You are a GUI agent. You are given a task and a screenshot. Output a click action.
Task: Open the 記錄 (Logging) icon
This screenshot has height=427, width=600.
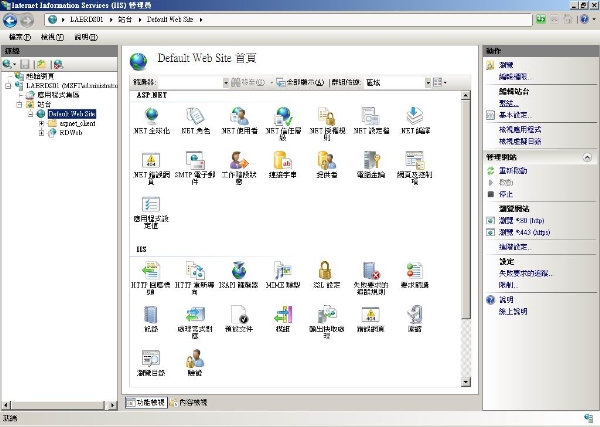(151, 315)
